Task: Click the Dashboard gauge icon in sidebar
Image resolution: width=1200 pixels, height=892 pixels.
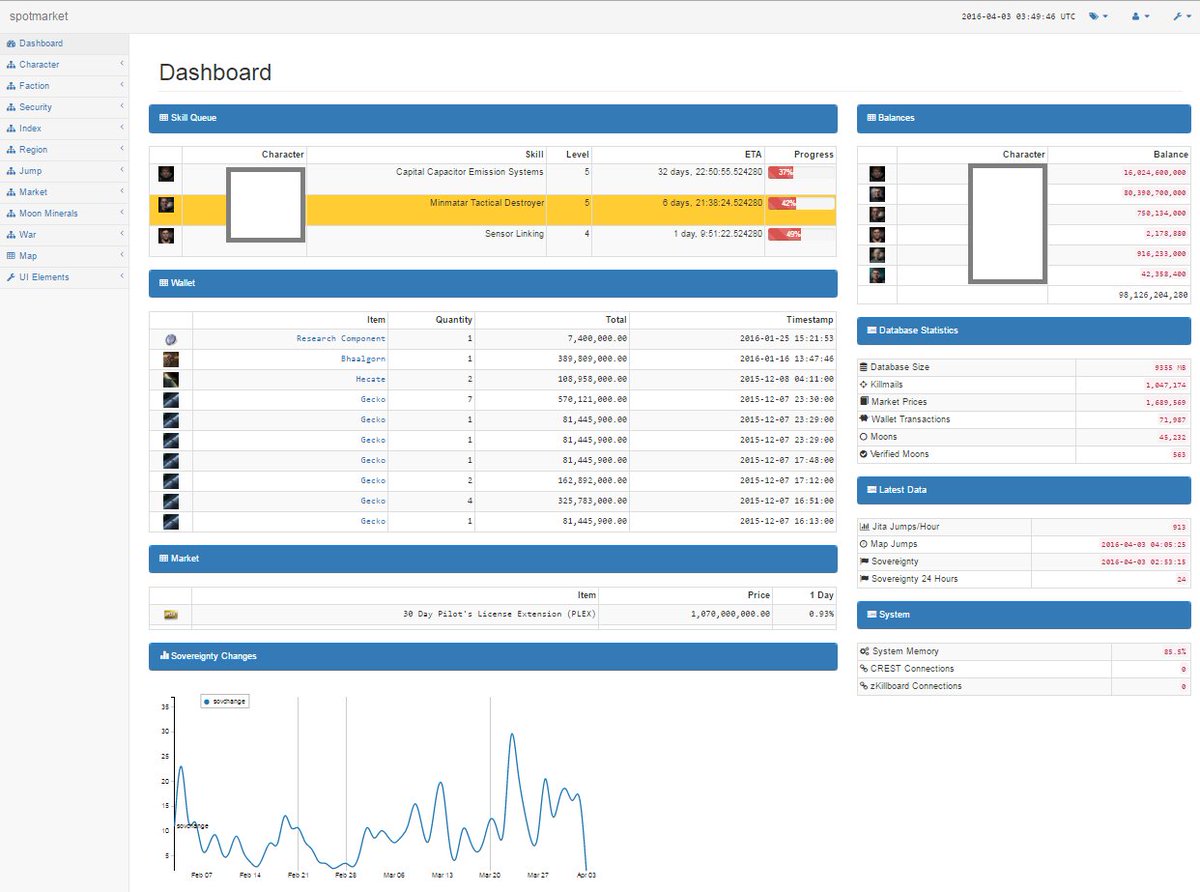Action: pyautogui.click(x=11, y=43)
